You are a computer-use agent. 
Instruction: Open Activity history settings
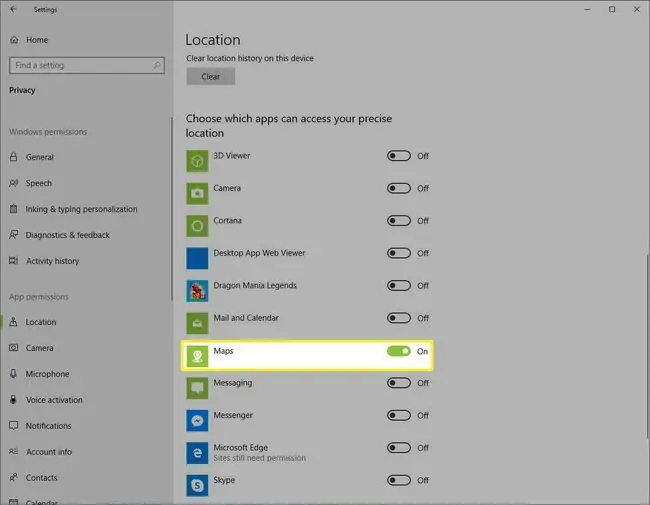(x=52, y=261)
